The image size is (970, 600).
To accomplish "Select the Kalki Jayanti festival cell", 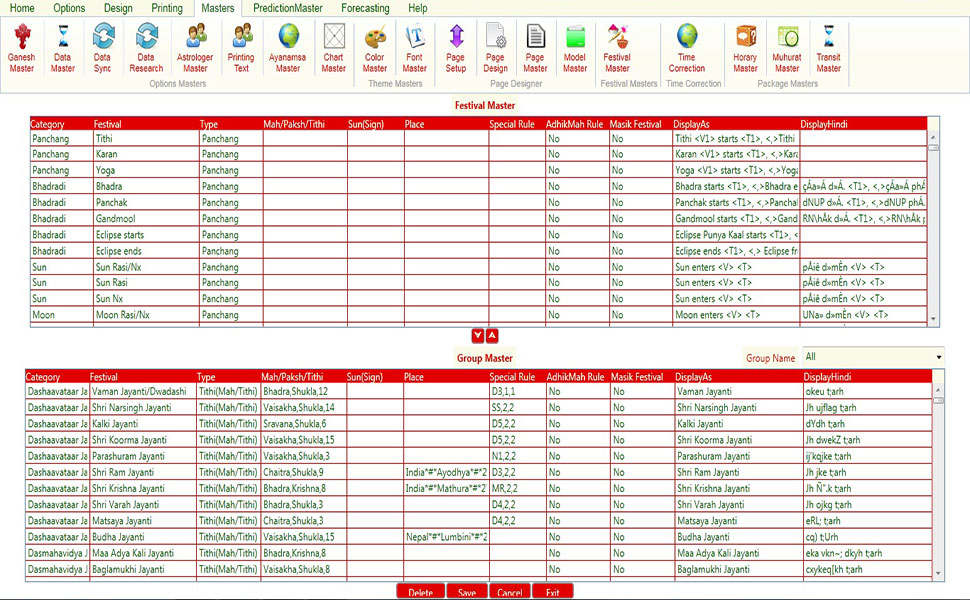I will tap(143, 424).
